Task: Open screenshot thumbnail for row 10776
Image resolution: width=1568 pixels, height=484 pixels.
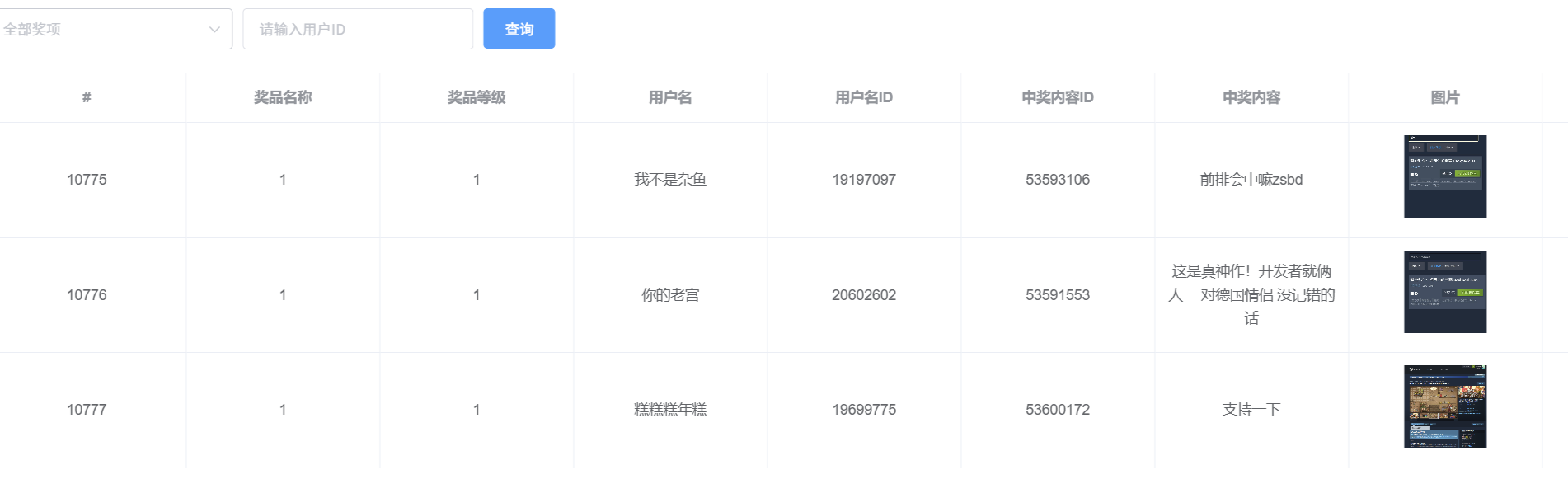Action: click(x=1444, y=292)
